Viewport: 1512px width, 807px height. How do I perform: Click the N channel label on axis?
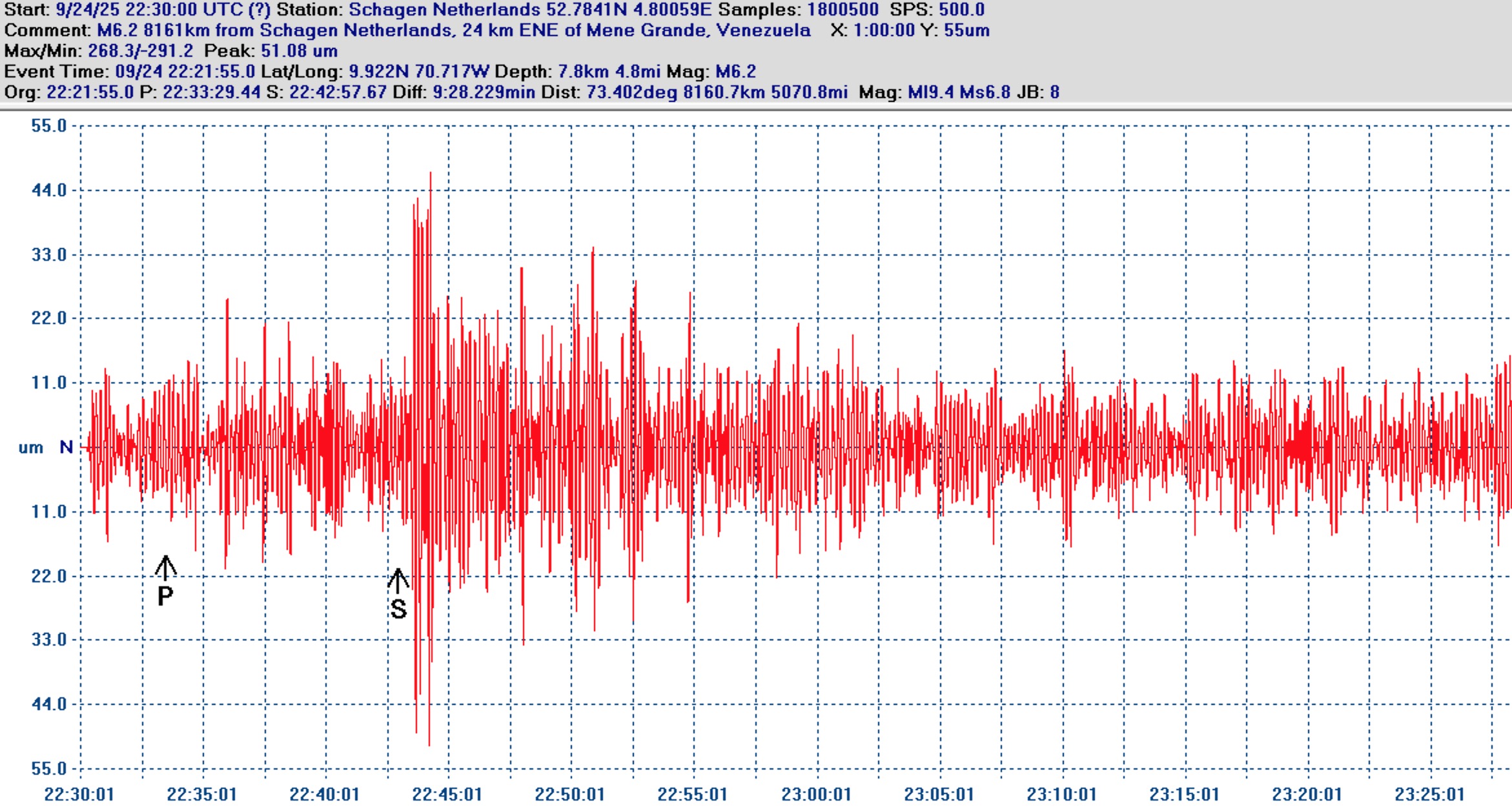point(66,447)
